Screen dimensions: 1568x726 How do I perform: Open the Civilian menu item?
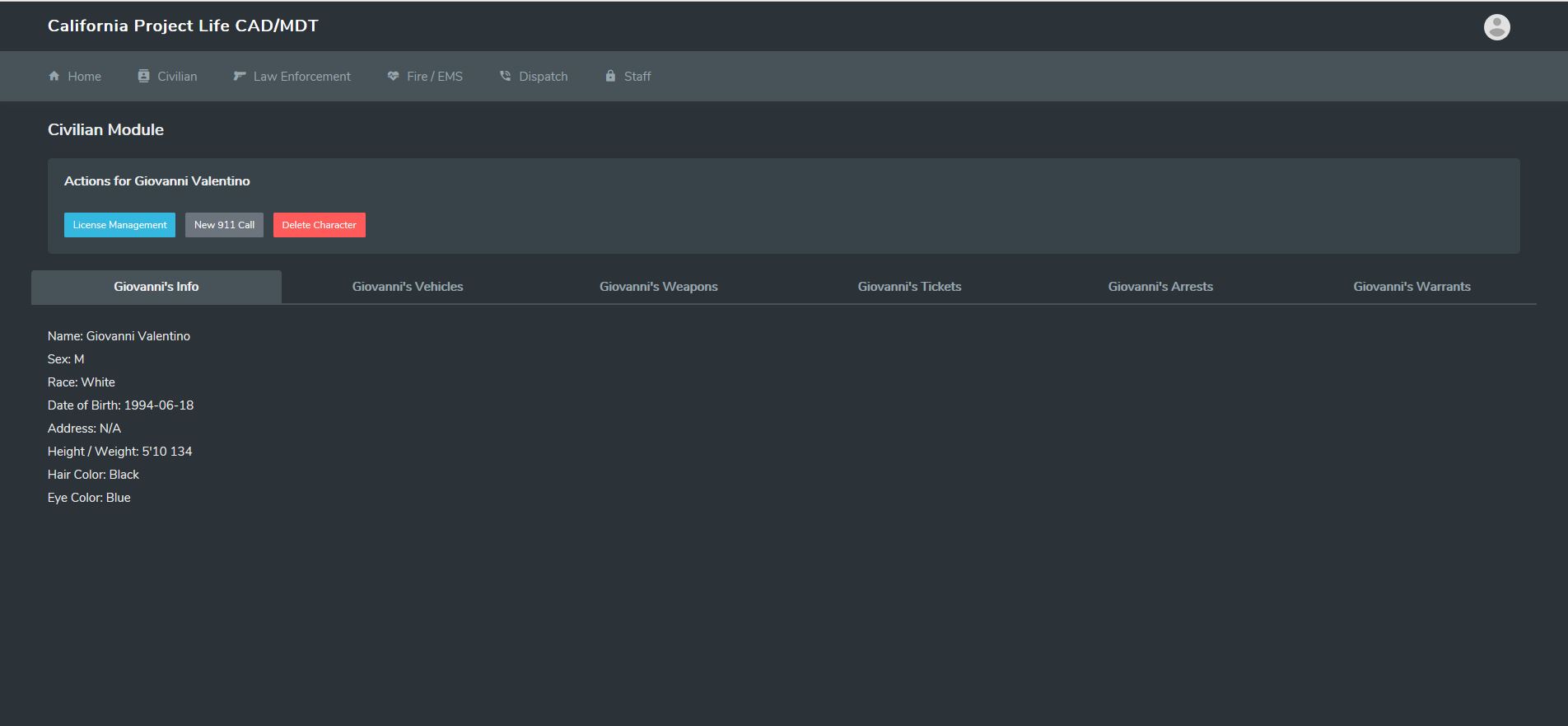coord(168,76)
